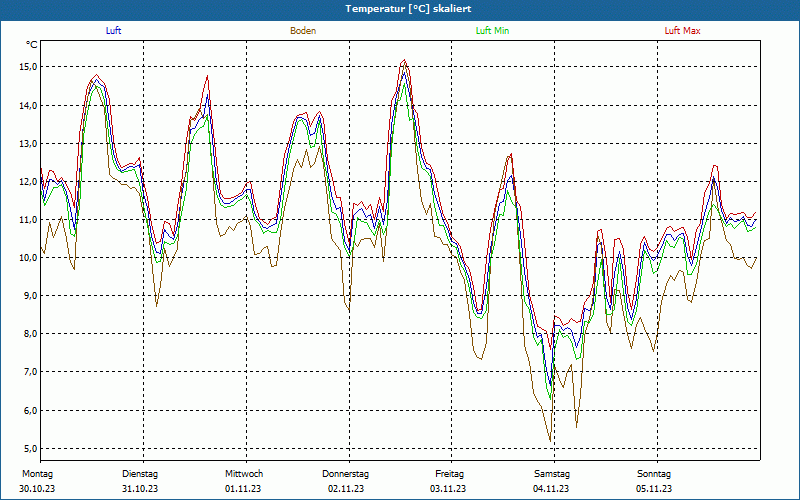
Task: Select the 'Montag' day label
Action: [37, 474]
